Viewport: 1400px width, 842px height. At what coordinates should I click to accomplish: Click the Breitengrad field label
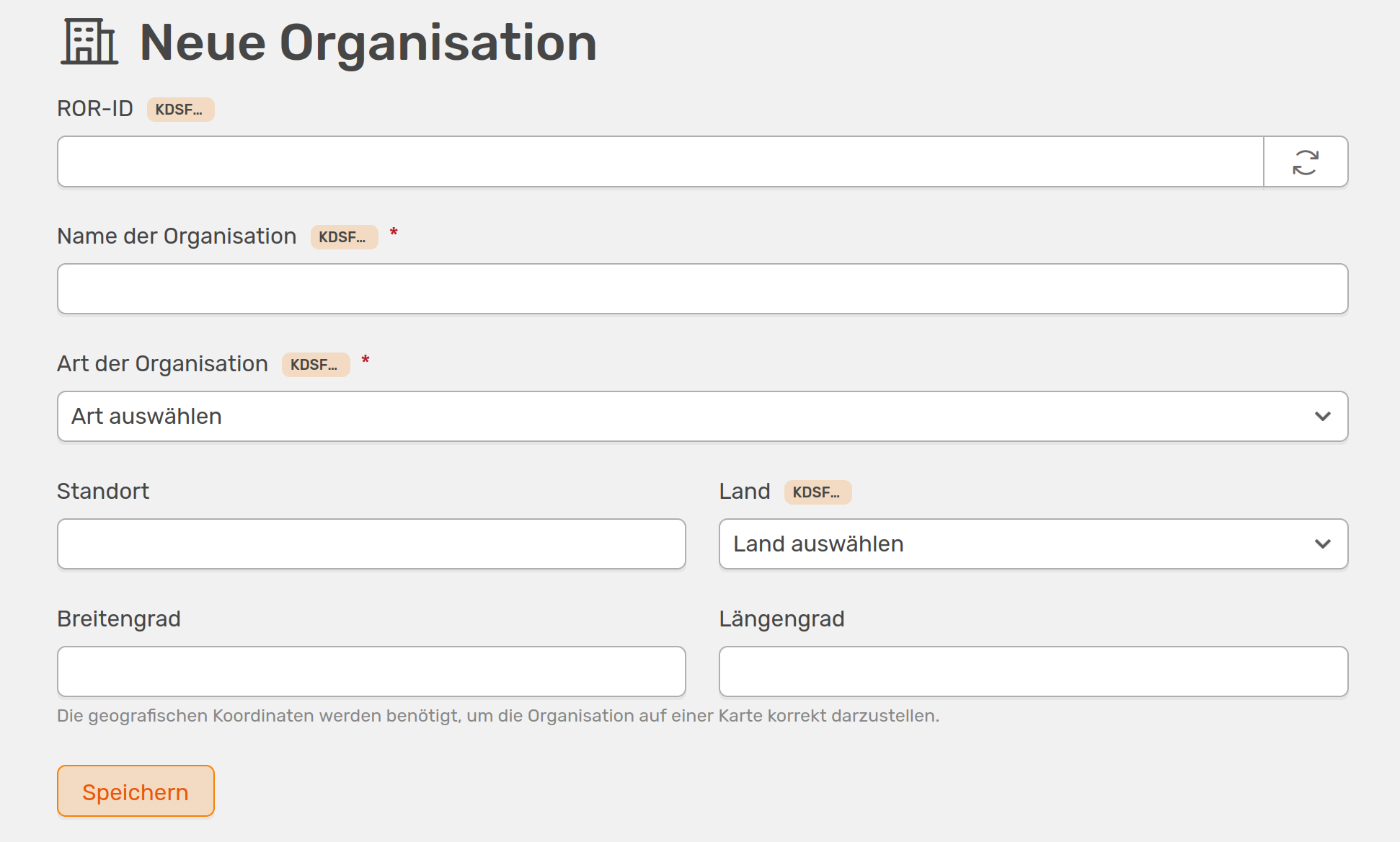point(119,619)
